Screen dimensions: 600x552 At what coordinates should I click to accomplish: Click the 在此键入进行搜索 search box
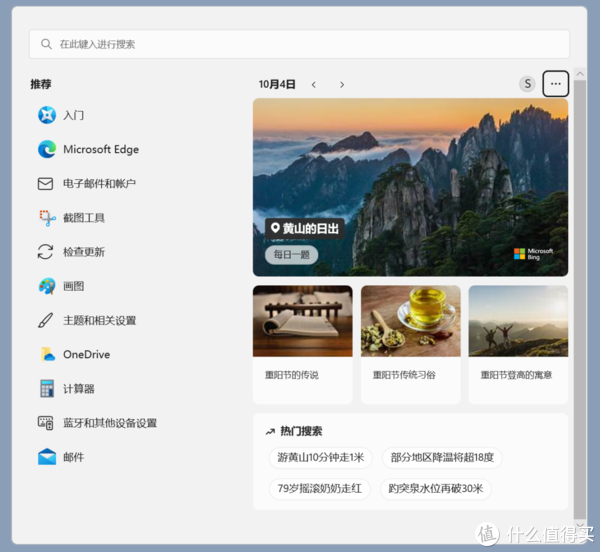tap(299, 44)
